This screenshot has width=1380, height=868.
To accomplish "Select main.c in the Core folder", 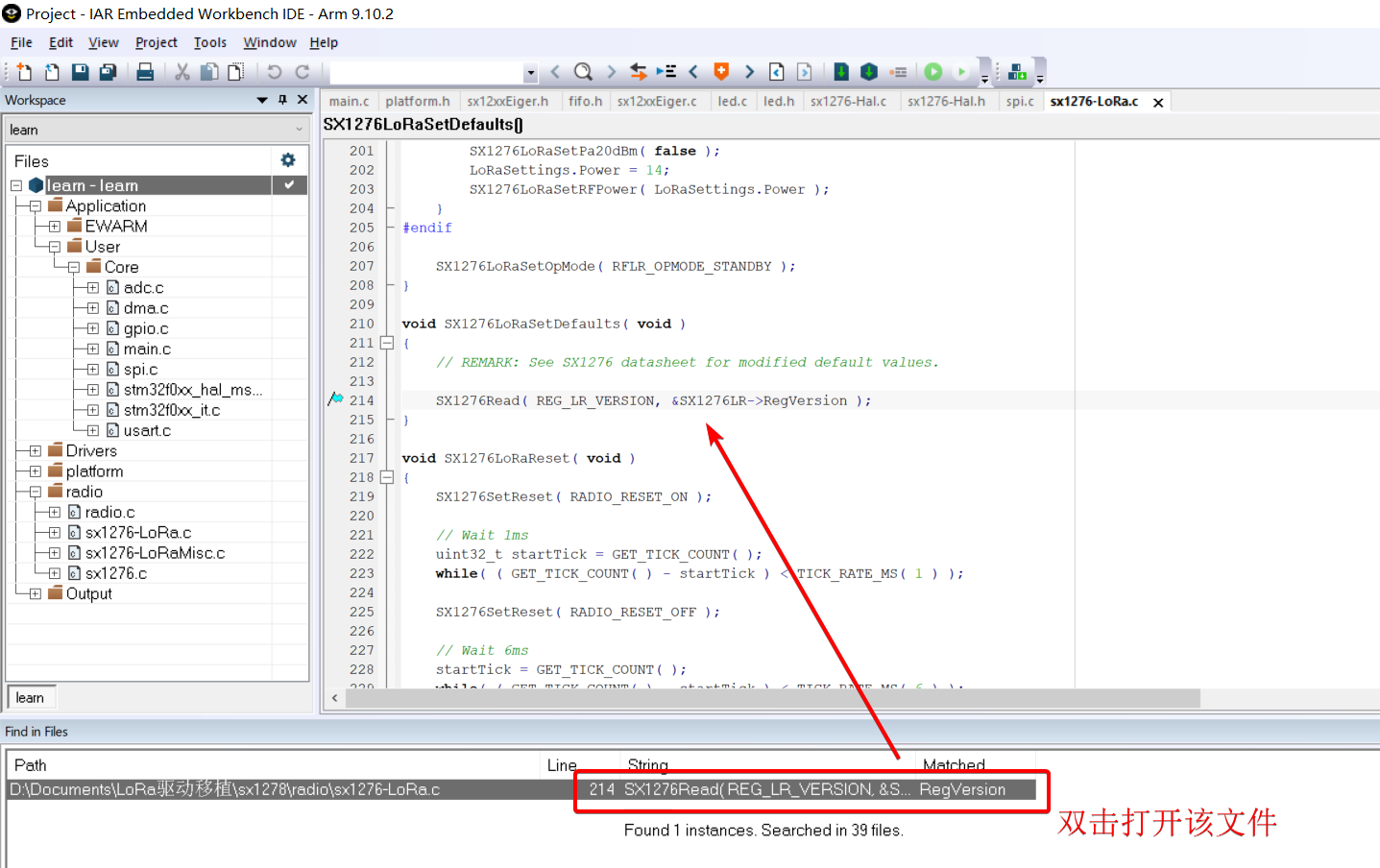I will (147, 349).
